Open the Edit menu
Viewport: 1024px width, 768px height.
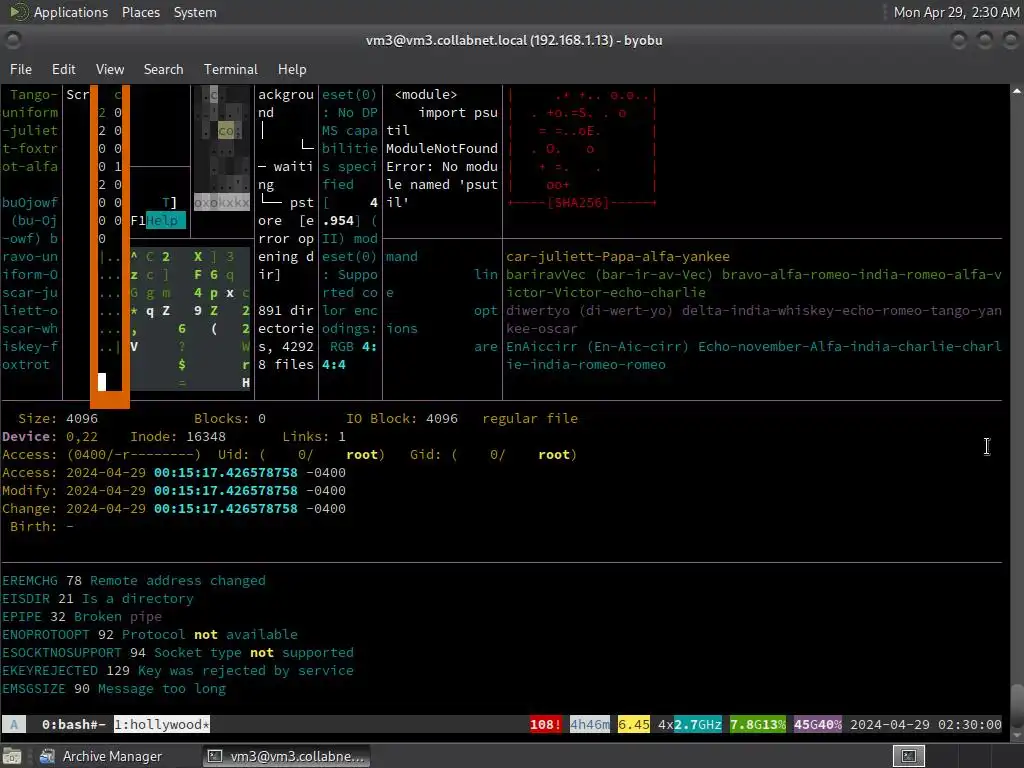[x=63, y=69]
